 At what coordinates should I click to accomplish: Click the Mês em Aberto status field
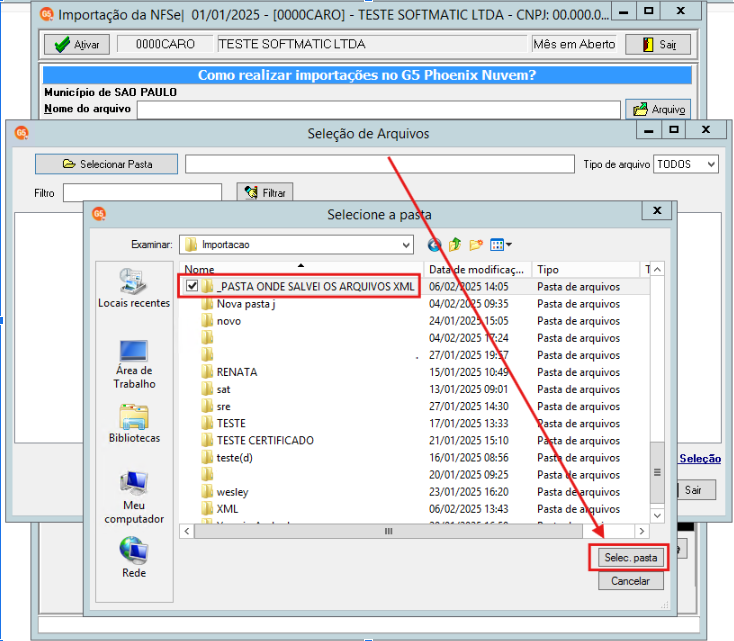pyautogui.click(x=574, y=44)
